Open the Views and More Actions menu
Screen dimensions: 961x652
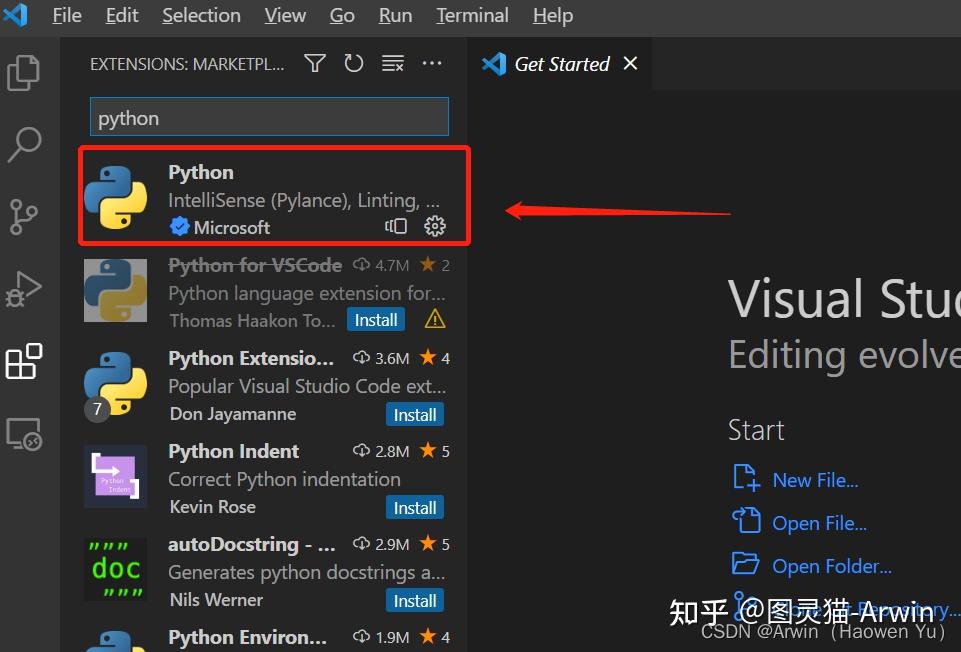432,62
